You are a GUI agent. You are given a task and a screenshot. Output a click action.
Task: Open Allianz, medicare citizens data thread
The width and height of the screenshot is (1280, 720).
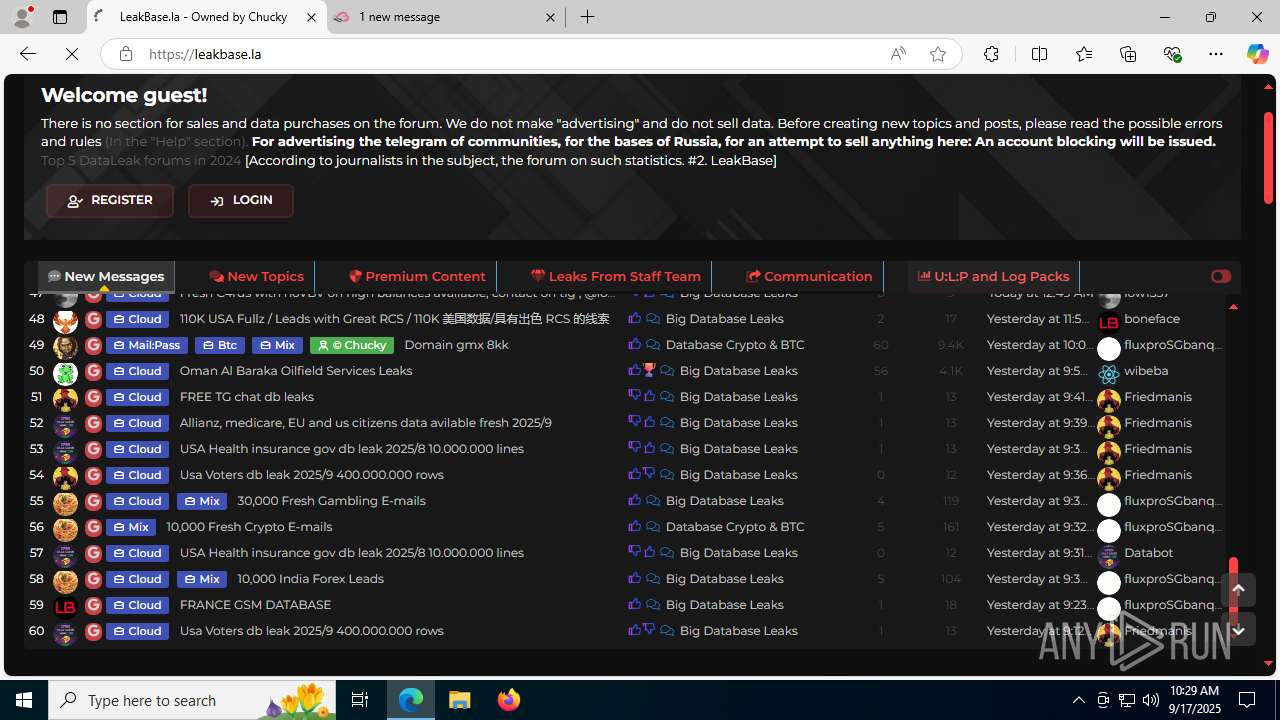tap(366, 422)
